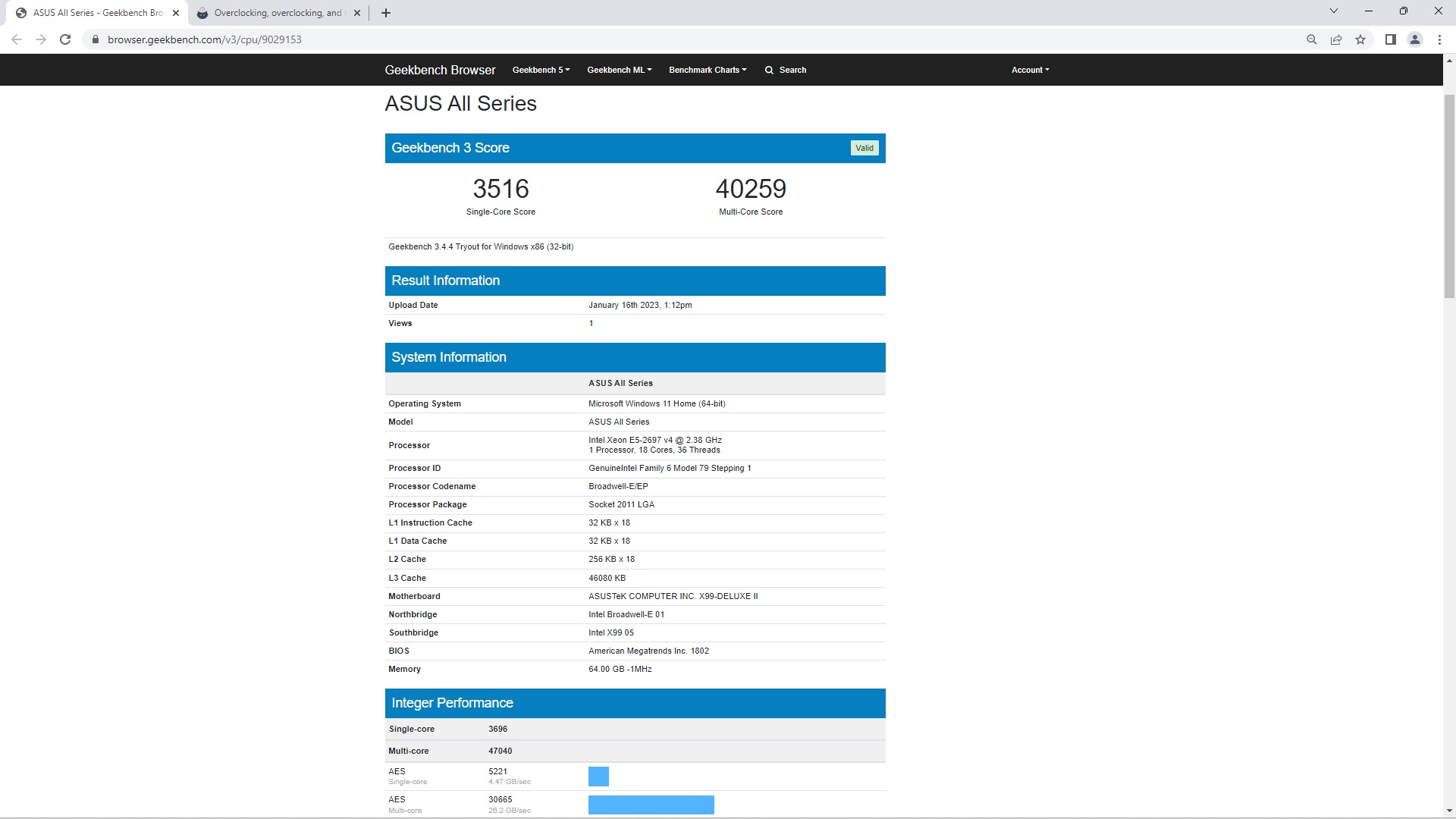Close the ASUS All Series tab

[176, 13]
